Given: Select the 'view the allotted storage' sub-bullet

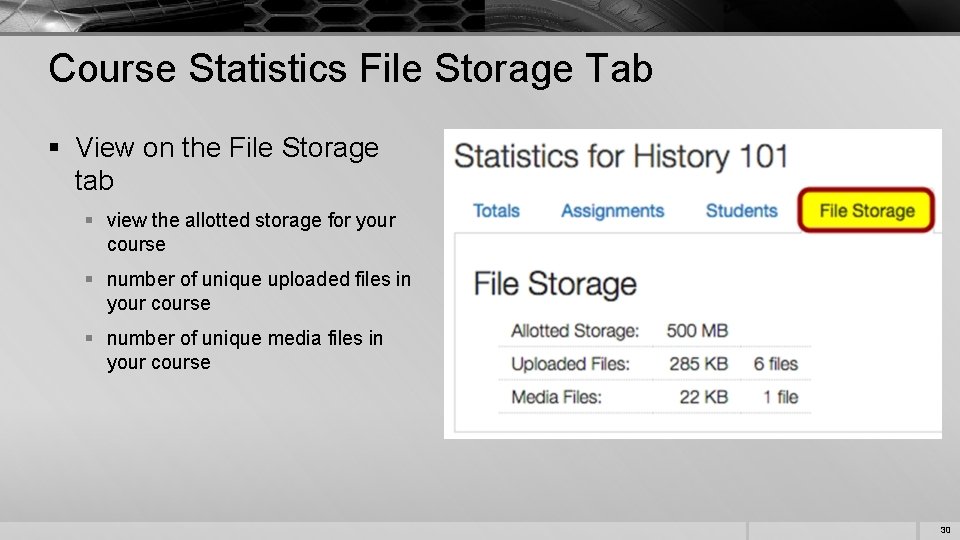Looking at the screenshot, I should coord(250,232).
